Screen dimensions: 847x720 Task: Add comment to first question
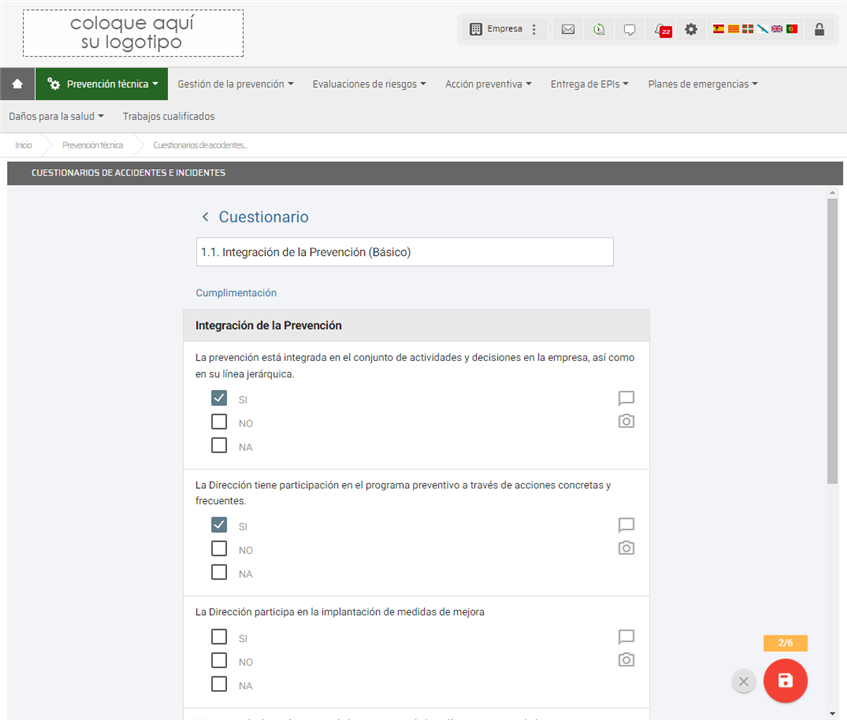[x=626, y=398]
